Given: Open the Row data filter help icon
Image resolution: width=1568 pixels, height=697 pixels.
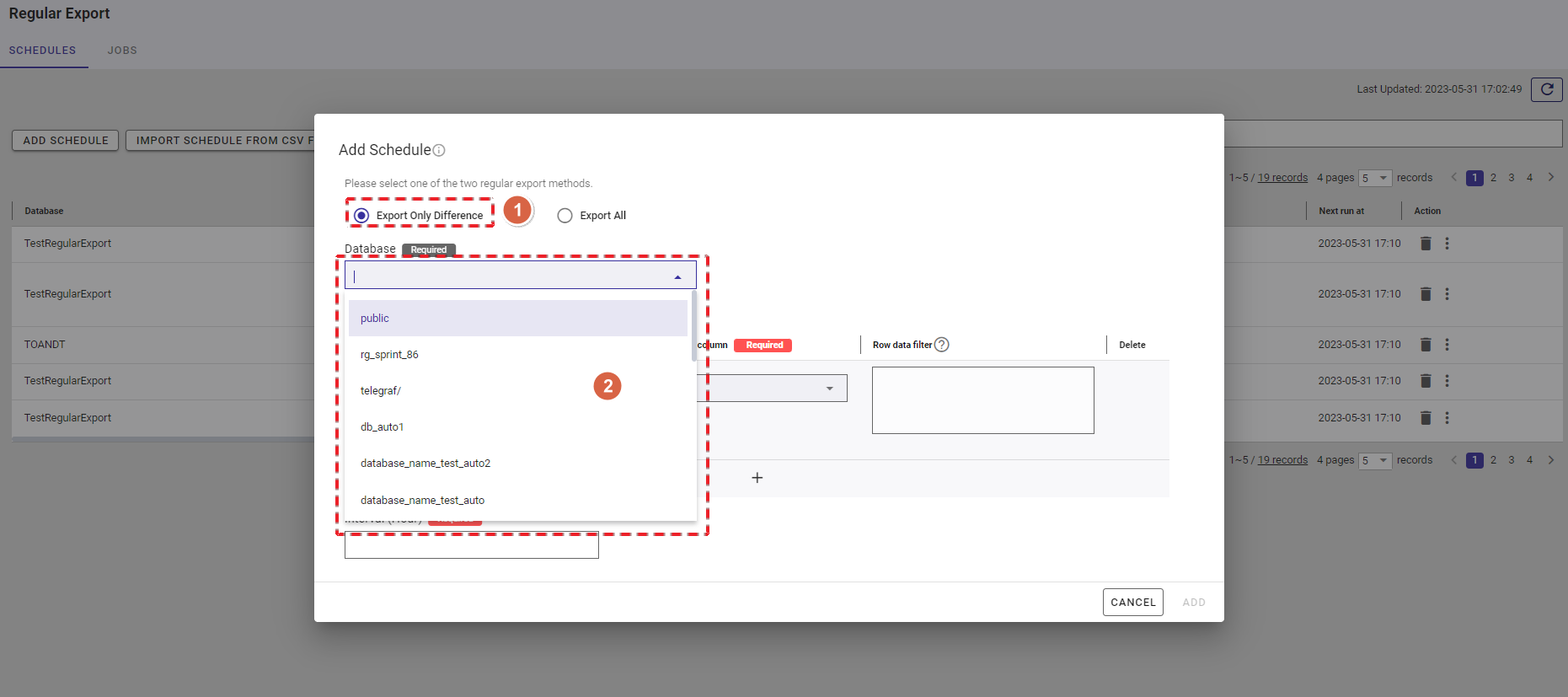Looking at the screenshot, I should [942, 345].
